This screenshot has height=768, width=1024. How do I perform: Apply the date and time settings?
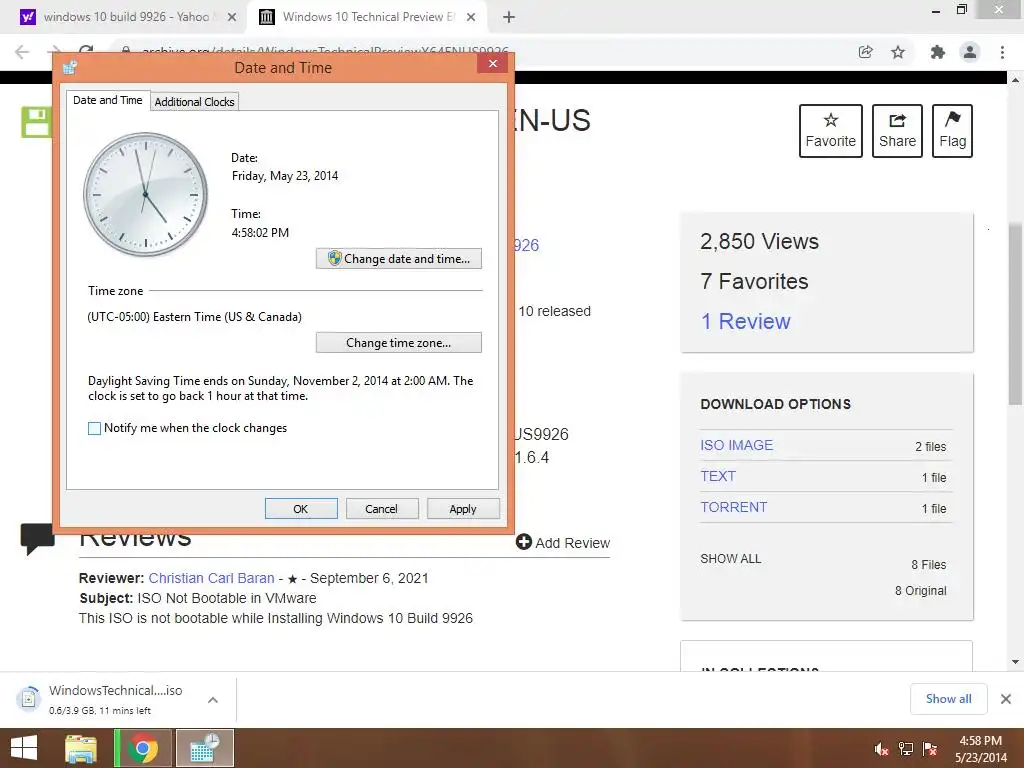pyautogui.click(x=463, y=509)
